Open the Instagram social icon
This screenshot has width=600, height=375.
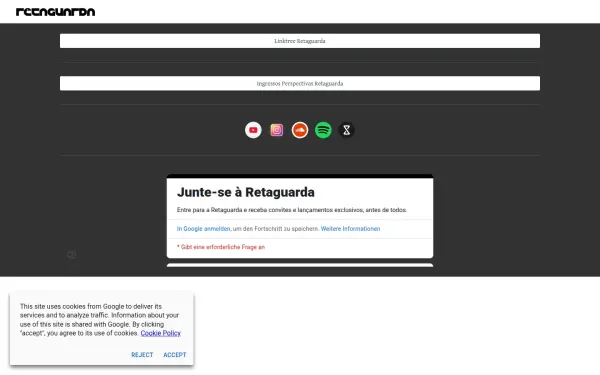(277, 130)
